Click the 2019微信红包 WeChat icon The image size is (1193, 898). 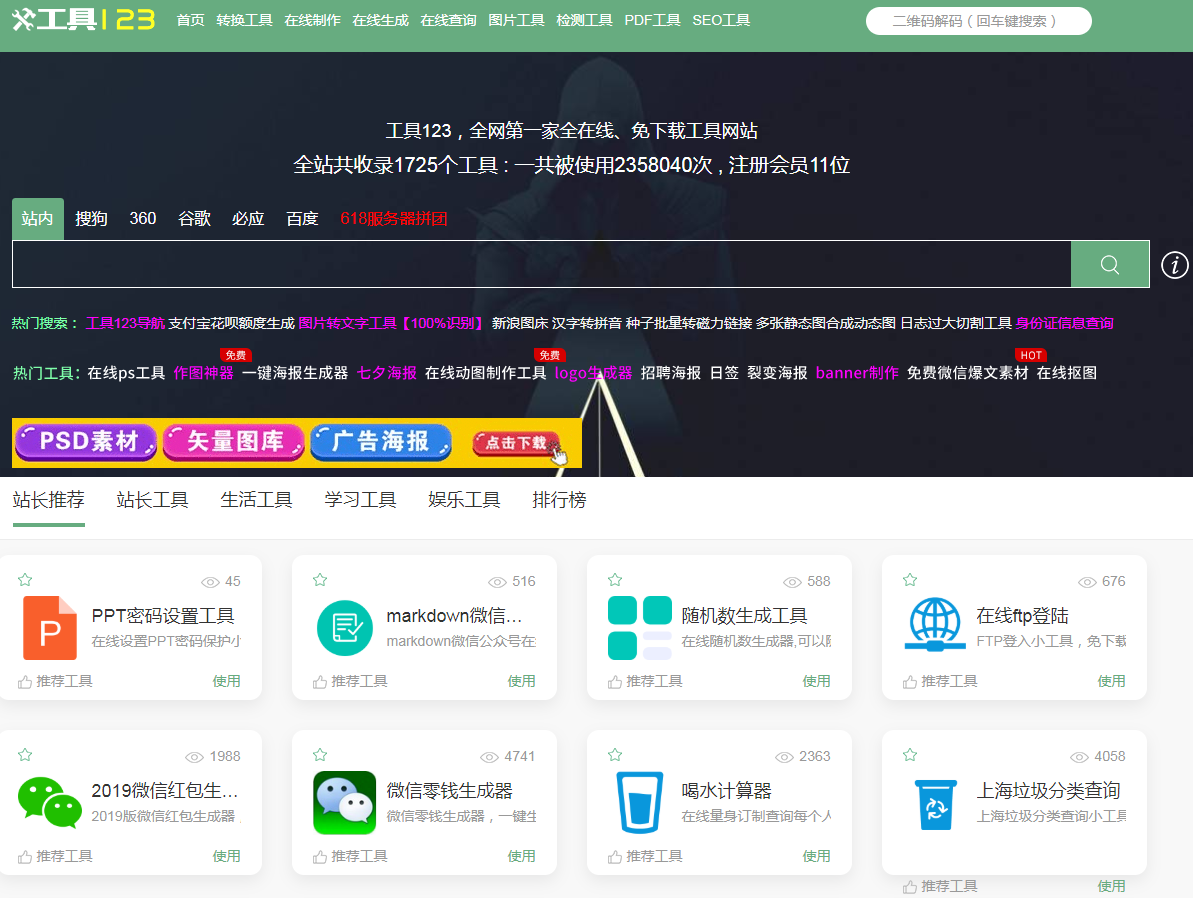50,802
